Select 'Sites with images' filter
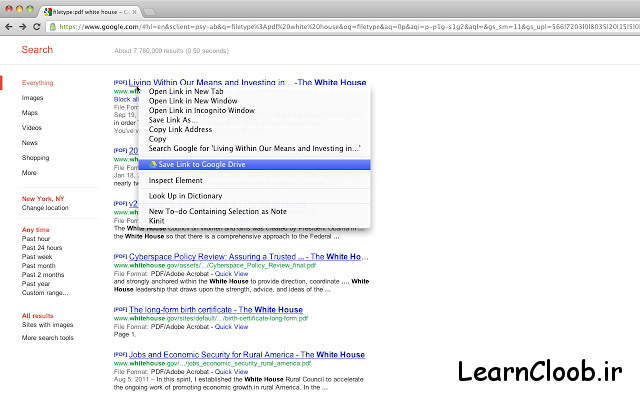This screenshot has height=400, width=640. 47,325
